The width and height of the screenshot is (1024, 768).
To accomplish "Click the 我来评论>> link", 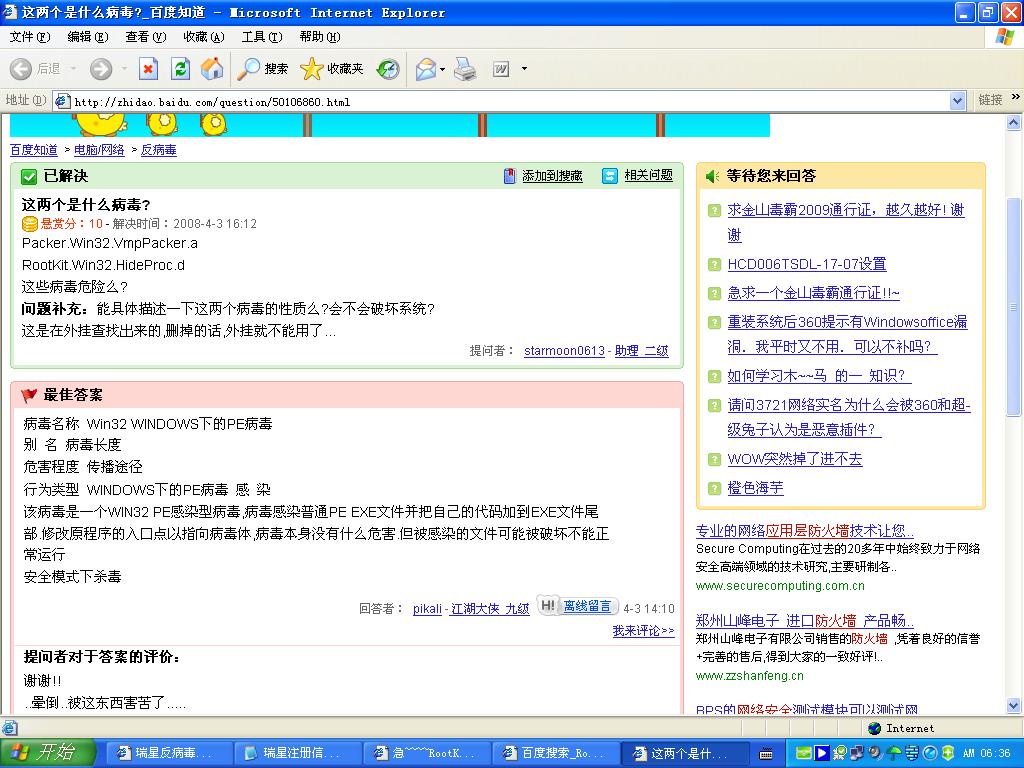I will 643,631.
